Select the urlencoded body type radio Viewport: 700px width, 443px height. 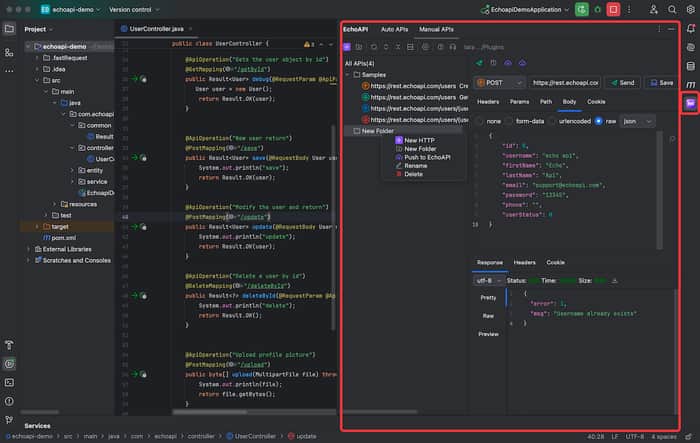(x=552, y=121)
